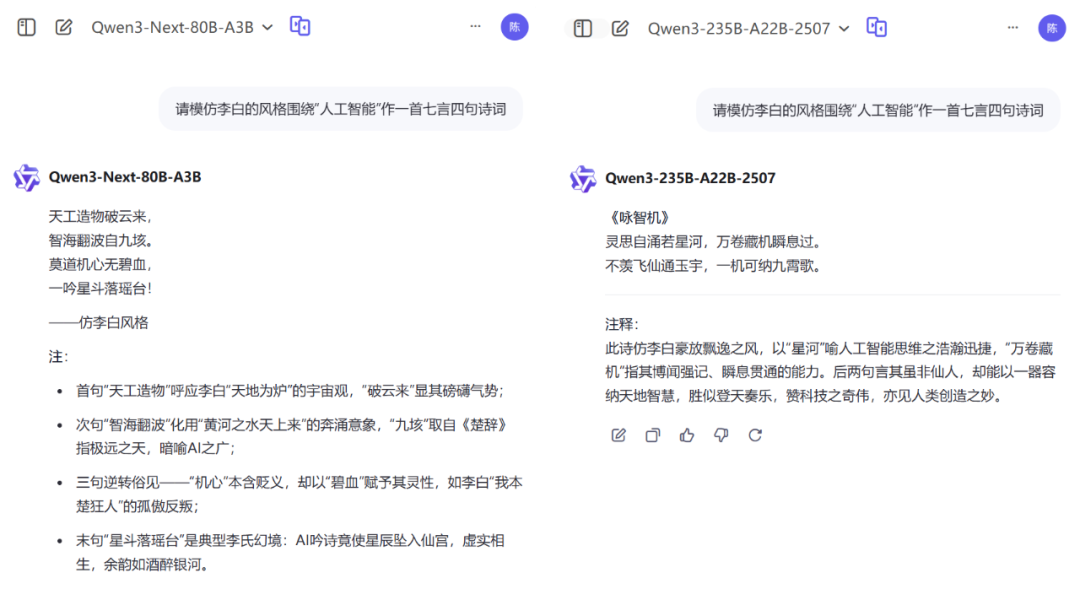Like the Qwen3-235B-A22B-2507 response with thumbs up
This screenshot has height=589, width=1080.
point(687,435)
